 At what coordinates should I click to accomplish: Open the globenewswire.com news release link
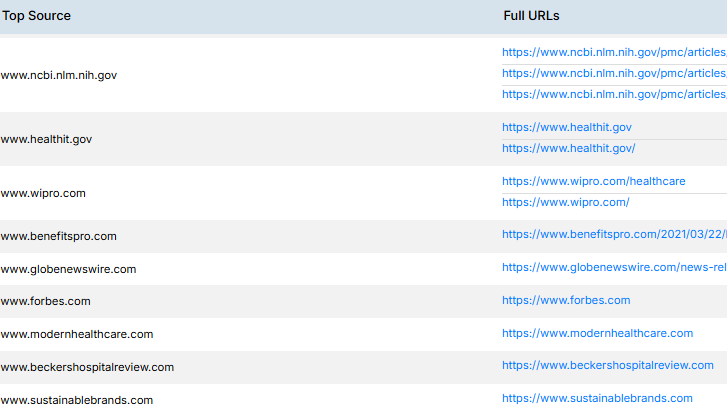click(x=613, y=267)
